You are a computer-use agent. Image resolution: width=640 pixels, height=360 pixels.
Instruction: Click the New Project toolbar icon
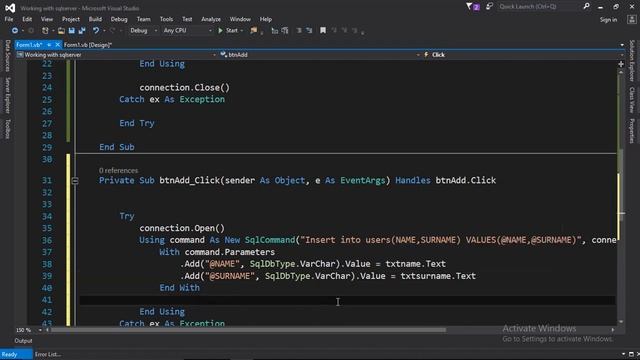(x=45, y=31)
